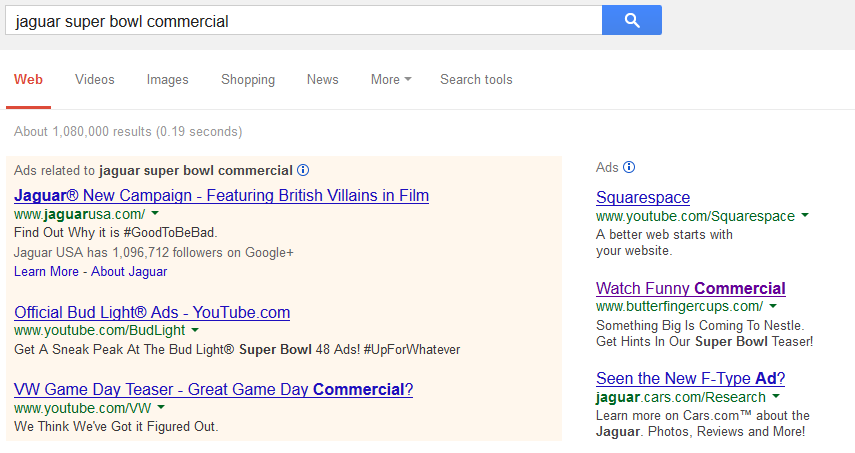
Task: Open the arrow next to jaguar.cars.com/Research
Action: coord(776,397)
